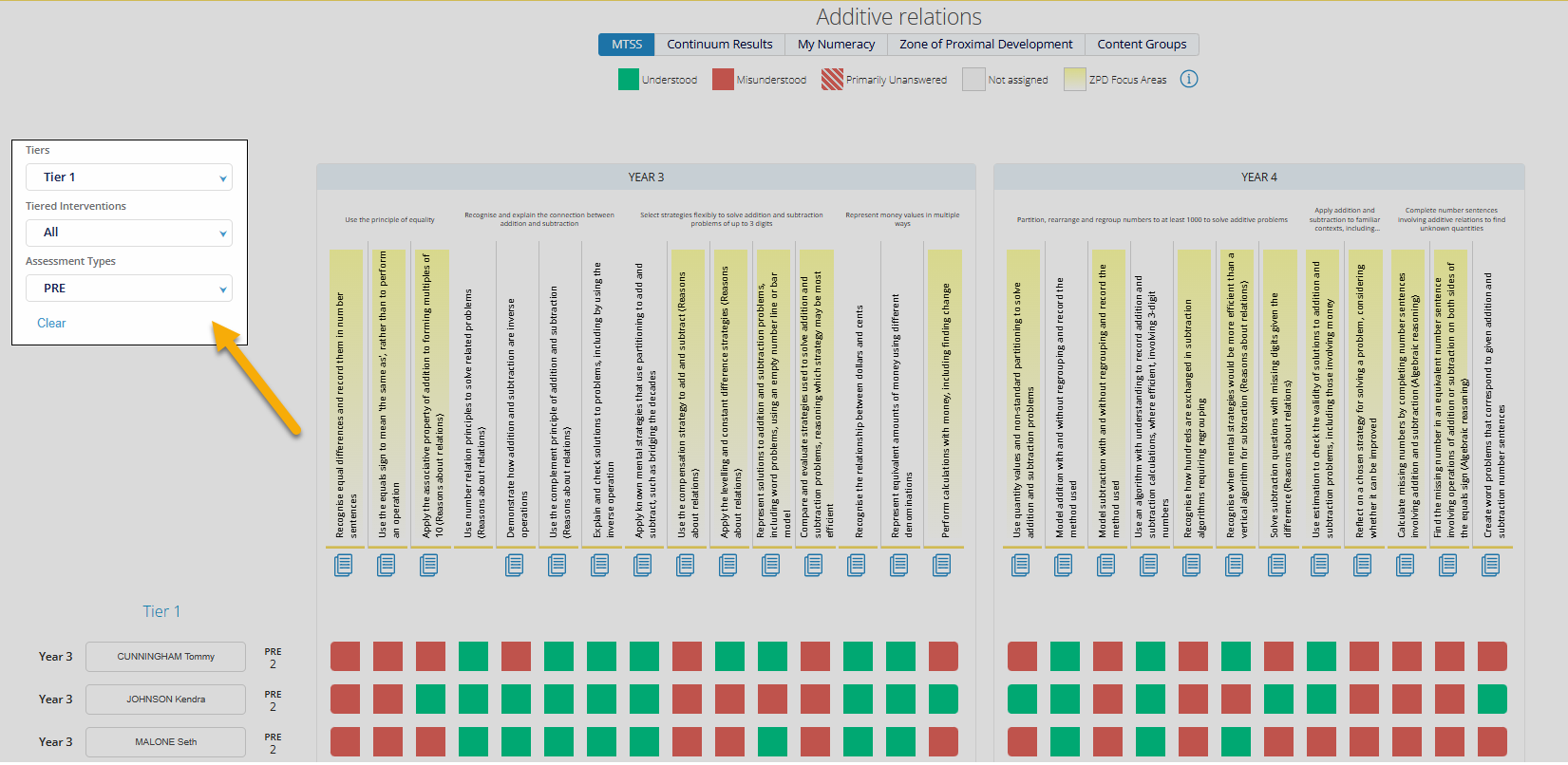Open the Tiers dropdown showing Tier 1
Viewport: 1568px width, 765px height.
pyautogui.click(x=129, y=177)
